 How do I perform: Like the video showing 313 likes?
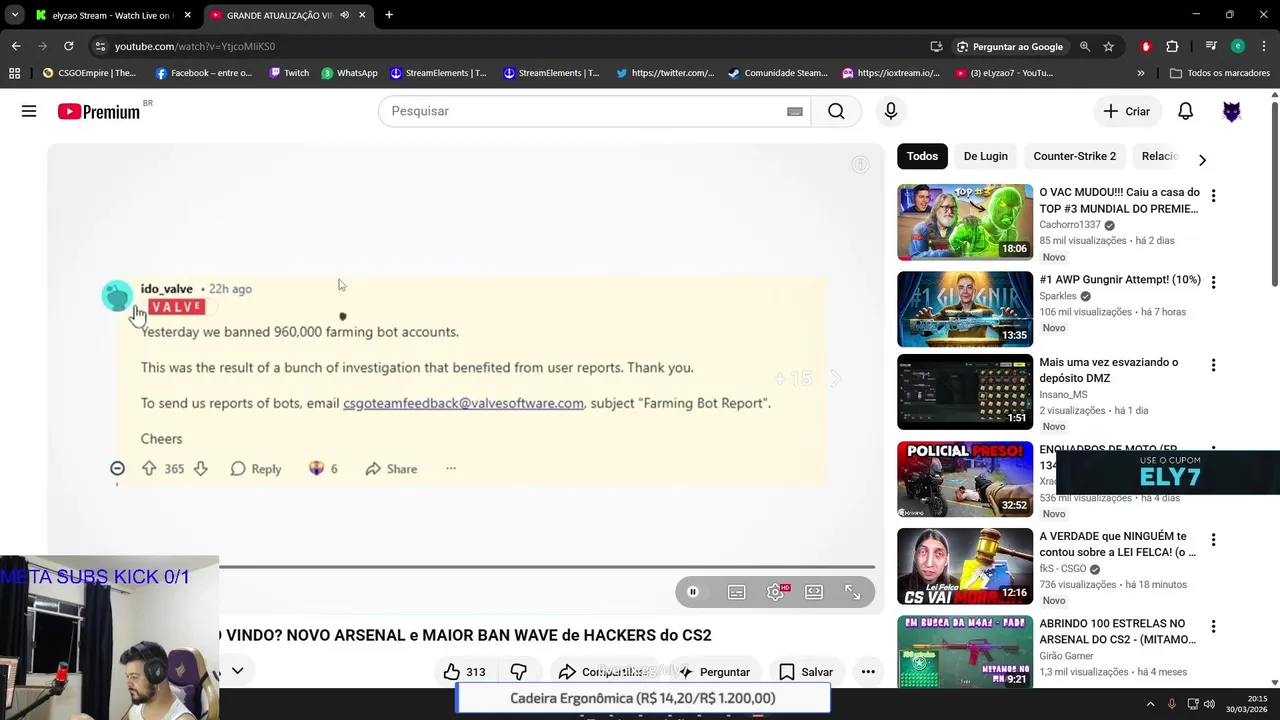pos(464,672)
